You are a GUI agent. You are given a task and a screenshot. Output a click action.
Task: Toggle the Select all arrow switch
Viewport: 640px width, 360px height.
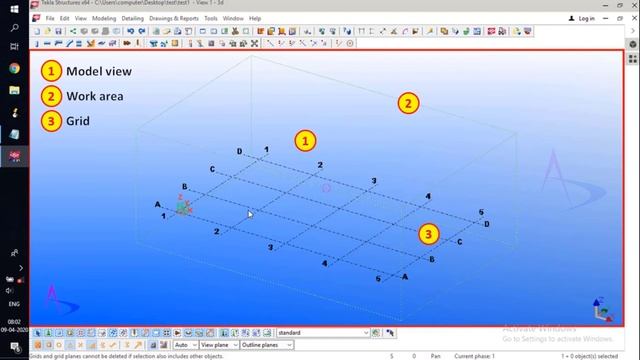coord(38,333)
